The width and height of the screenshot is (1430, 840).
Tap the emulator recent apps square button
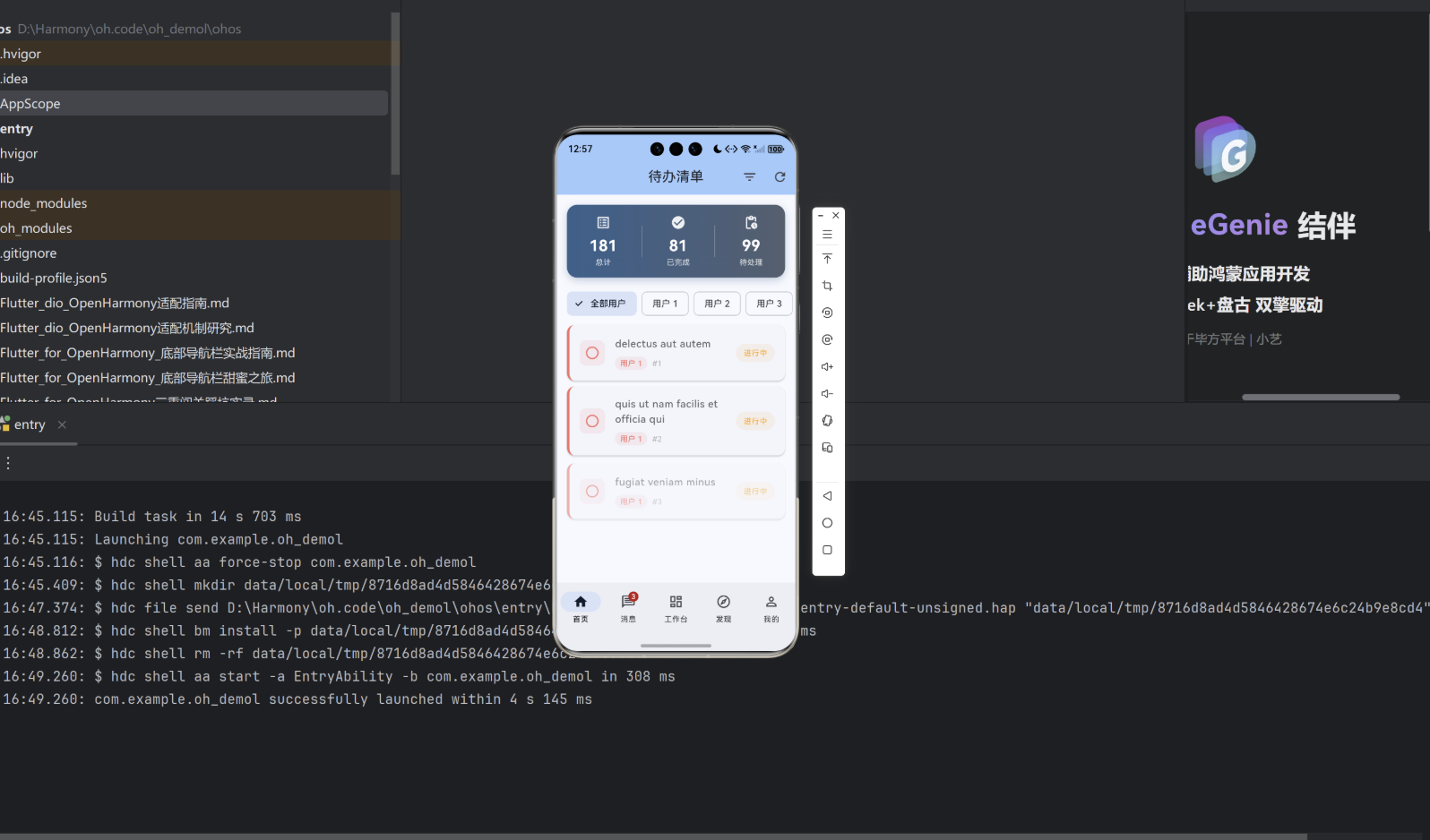(x=827, y=550)
